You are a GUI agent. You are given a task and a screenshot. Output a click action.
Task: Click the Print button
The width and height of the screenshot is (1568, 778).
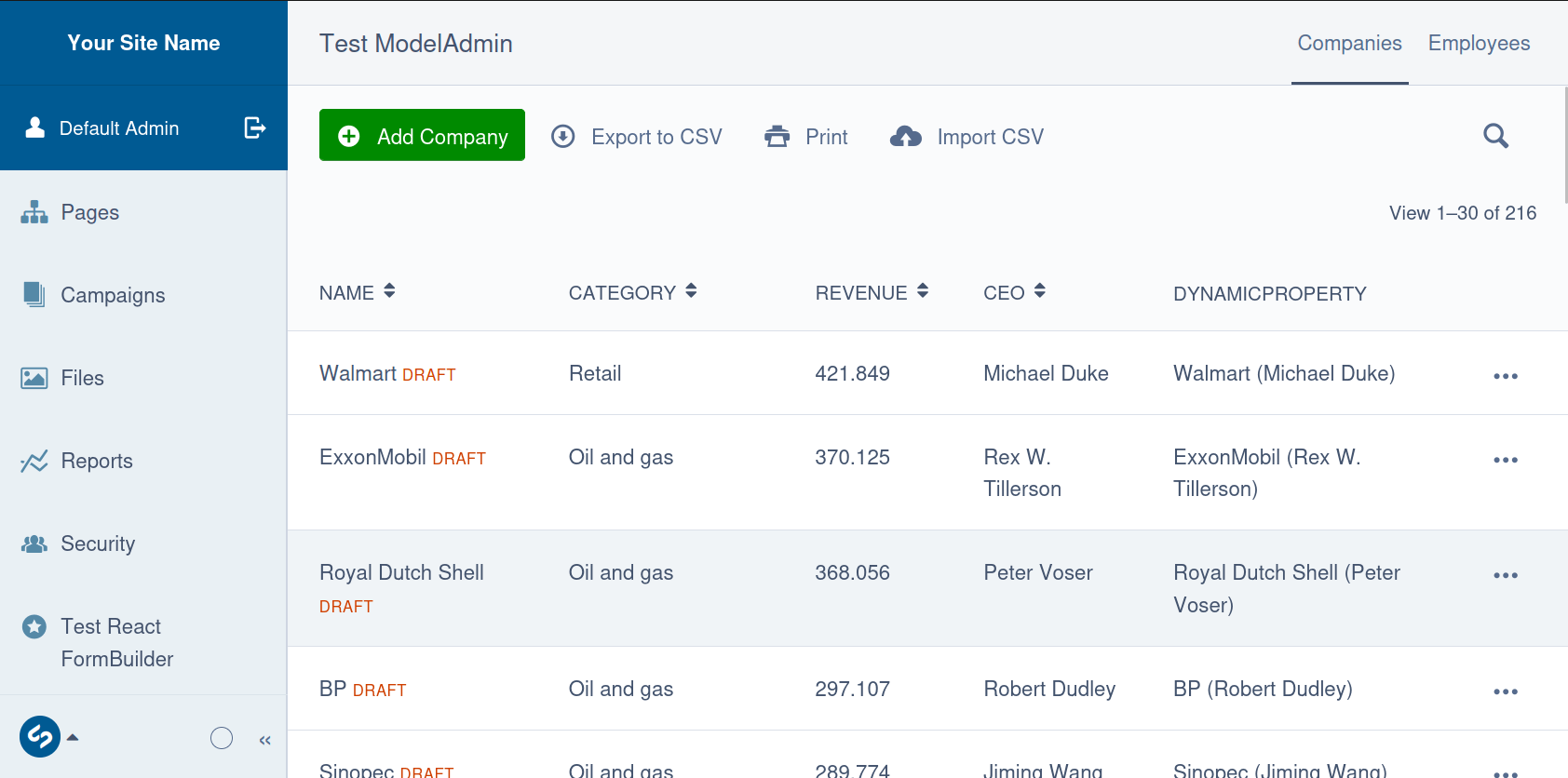(x=806, y=137)
